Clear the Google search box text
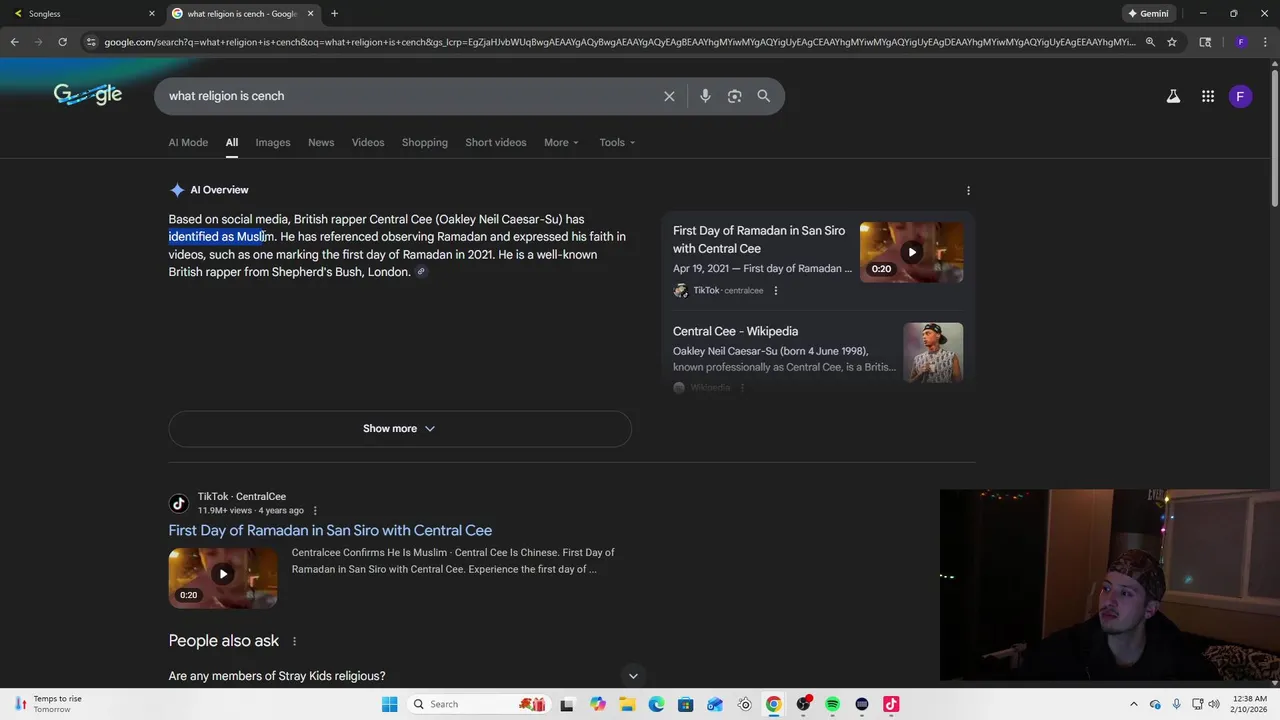Screen dimensions: 1280x720 tap(669, 96)
